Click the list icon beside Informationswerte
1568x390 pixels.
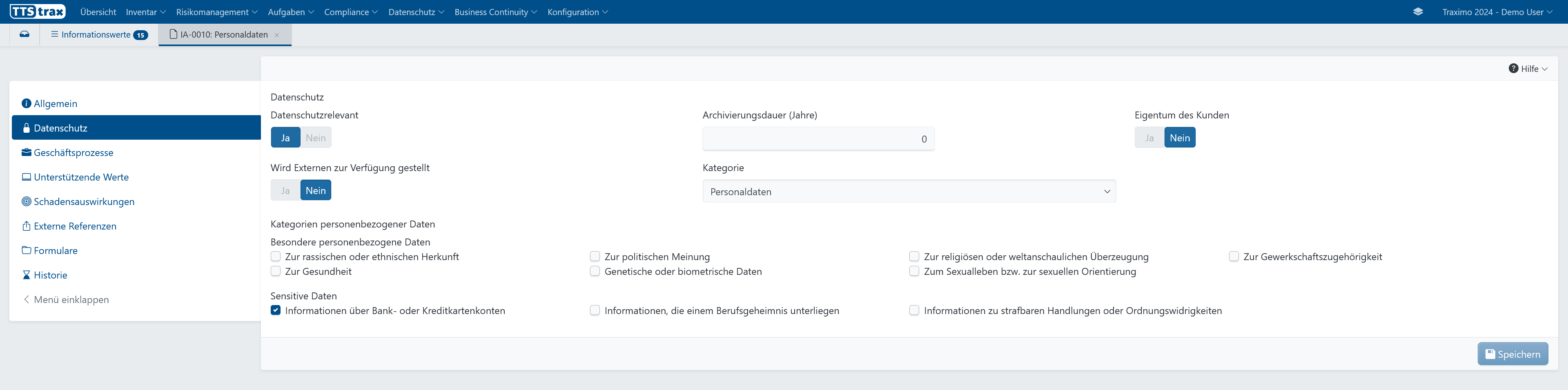(55, 34)
